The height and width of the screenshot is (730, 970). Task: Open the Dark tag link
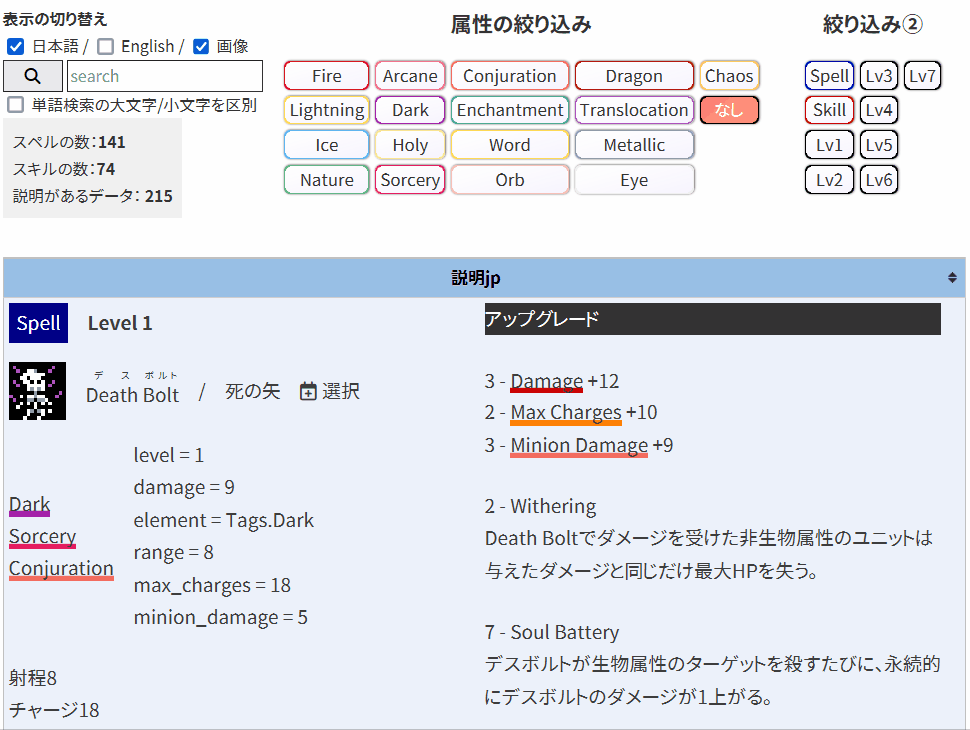pos(29,504)
